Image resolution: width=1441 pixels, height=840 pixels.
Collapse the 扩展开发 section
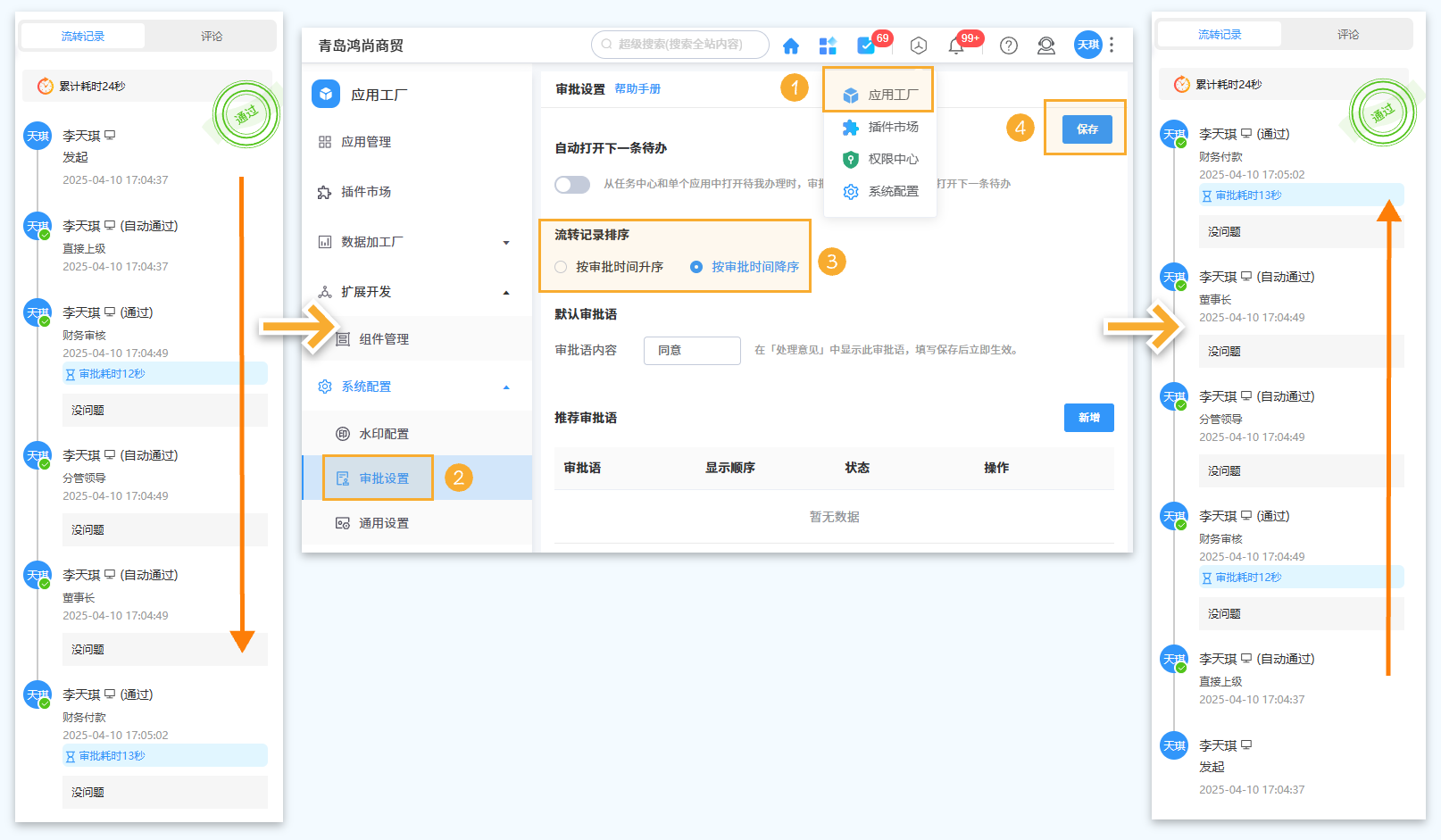[x=507, y=291]
